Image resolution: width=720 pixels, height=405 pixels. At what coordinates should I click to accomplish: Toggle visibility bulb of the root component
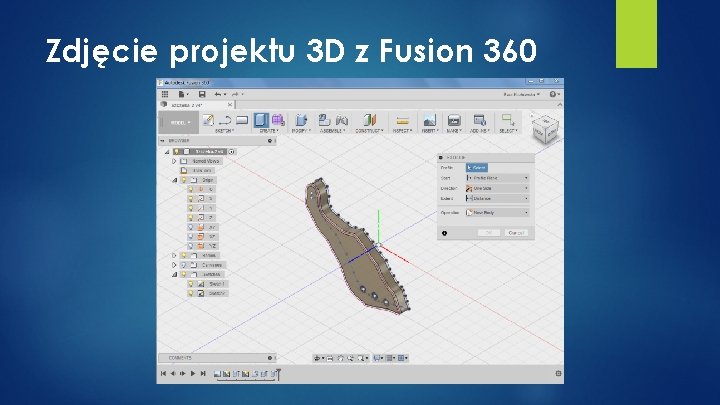click(x=176, y=152)
